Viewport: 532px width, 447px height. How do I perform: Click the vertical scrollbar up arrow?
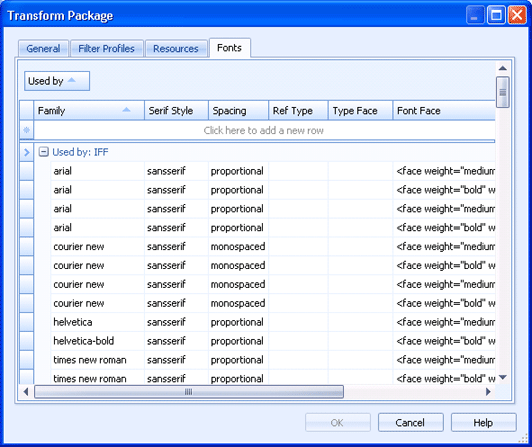(x=503, y=68)
